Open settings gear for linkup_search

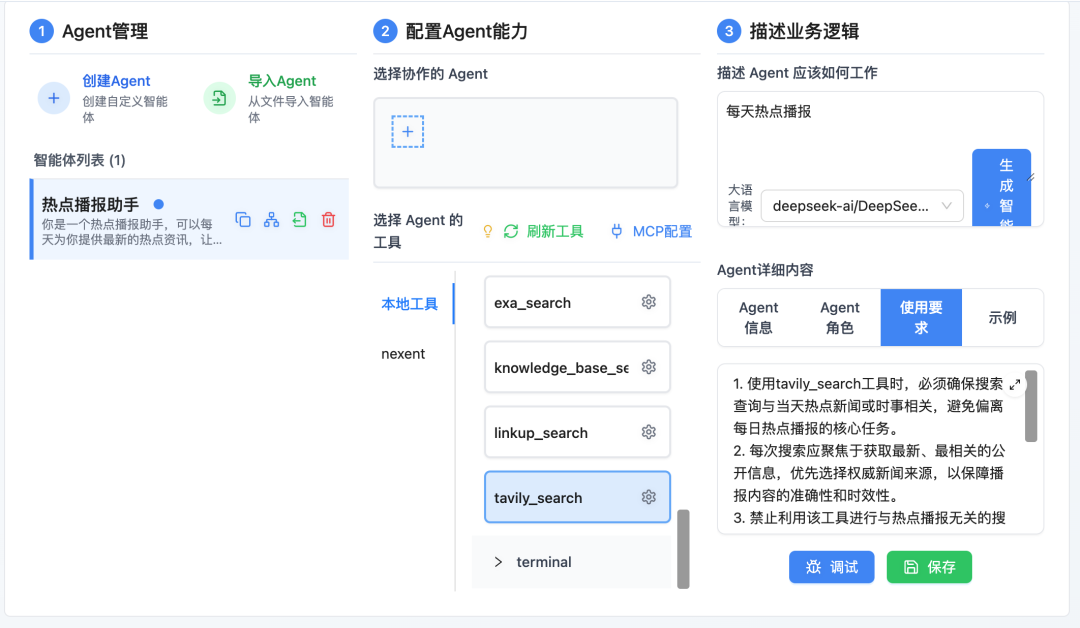coord(649,432)
